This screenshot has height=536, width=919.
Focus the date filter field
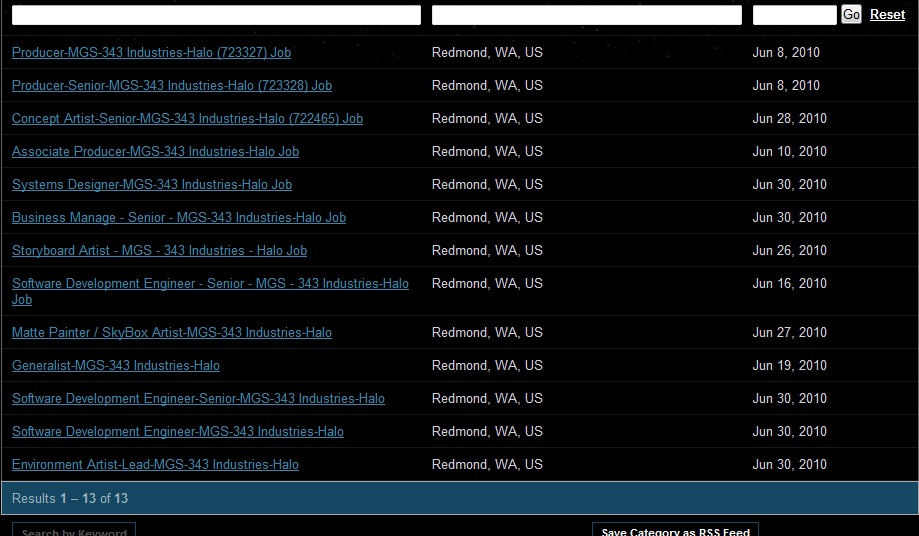click(794, 15)
